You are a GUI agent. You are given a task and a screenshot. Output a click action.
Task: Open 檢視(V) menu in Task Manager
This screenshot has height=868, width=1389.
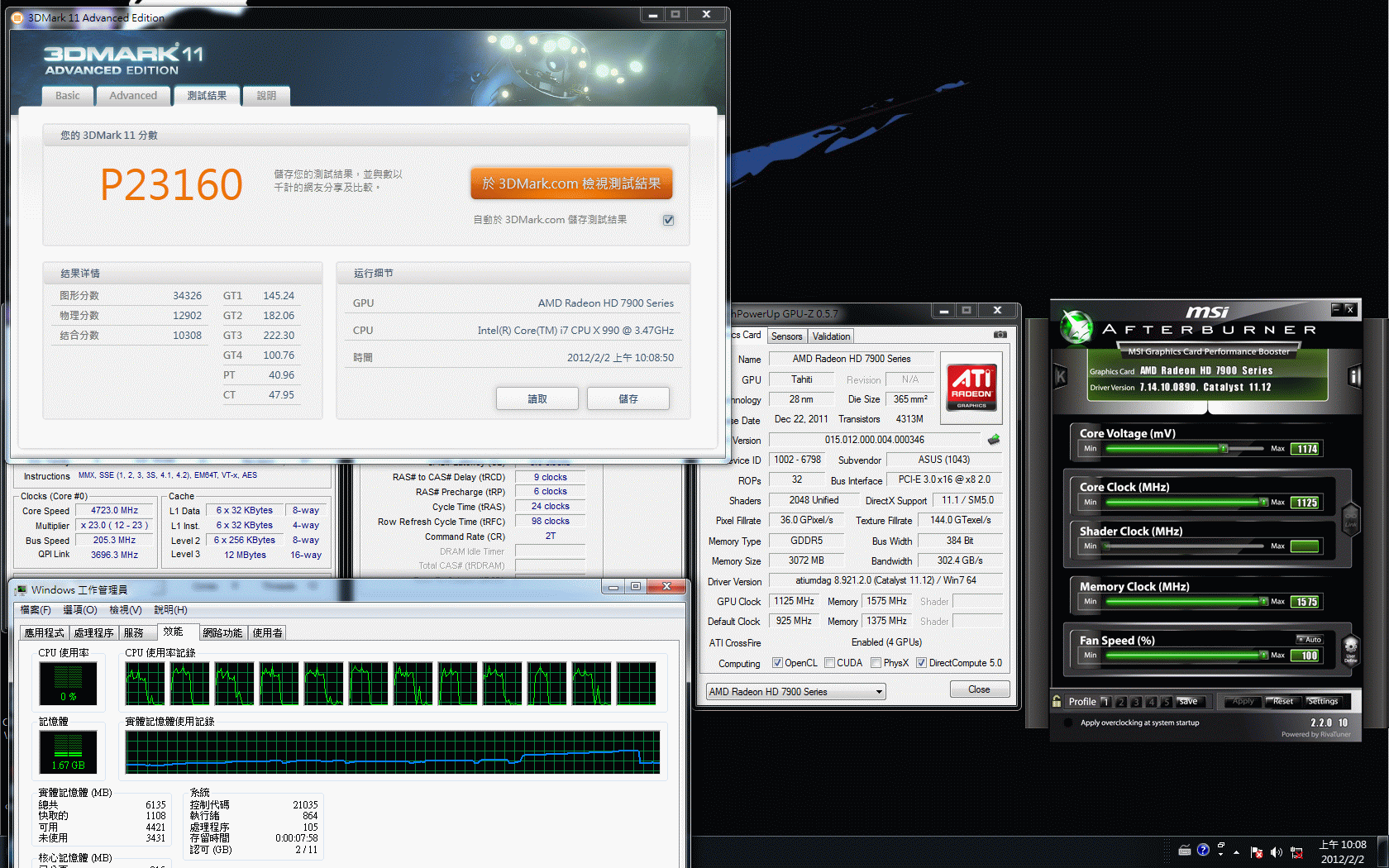pos(126,610)
